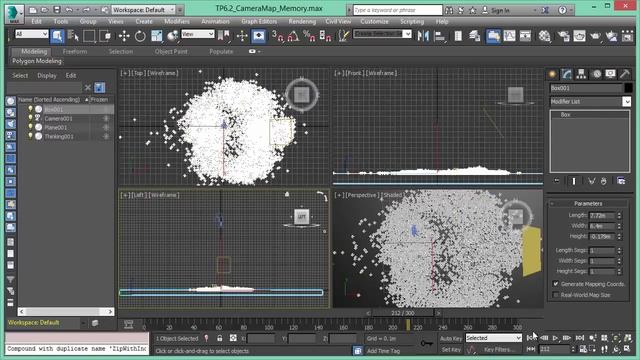Screen dimensions: 640x360
Task: Toggle 3D Snaps
Action: tap(278, 36)
